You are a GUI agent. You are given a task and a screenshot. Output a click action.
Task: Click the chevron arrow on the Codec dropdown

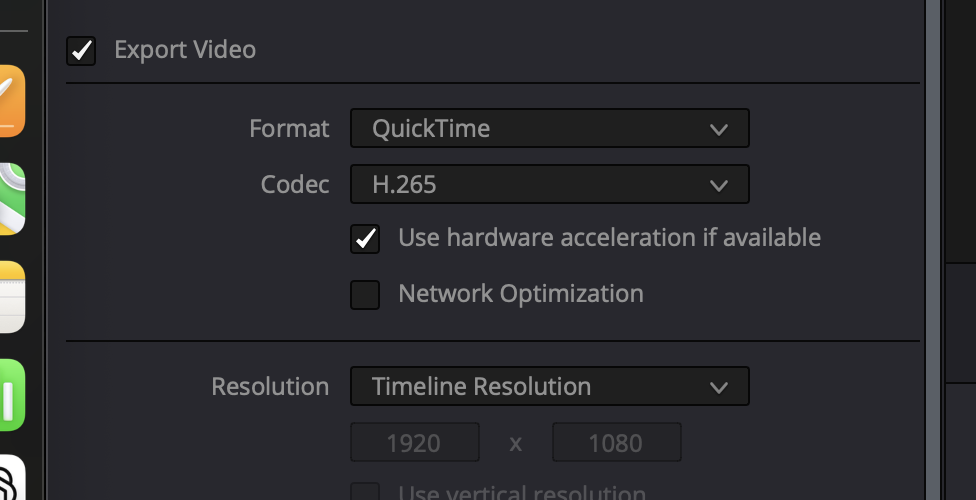click(719, 186)
